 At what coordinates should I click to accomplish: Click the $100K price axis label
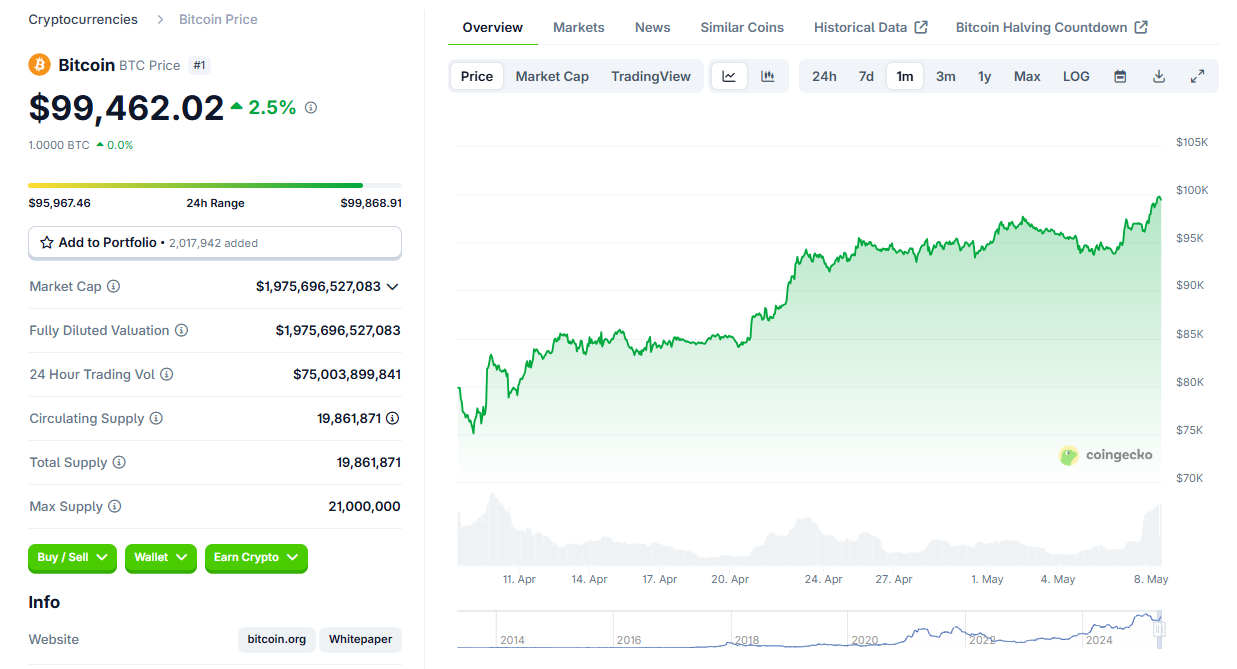[1192, 190]
